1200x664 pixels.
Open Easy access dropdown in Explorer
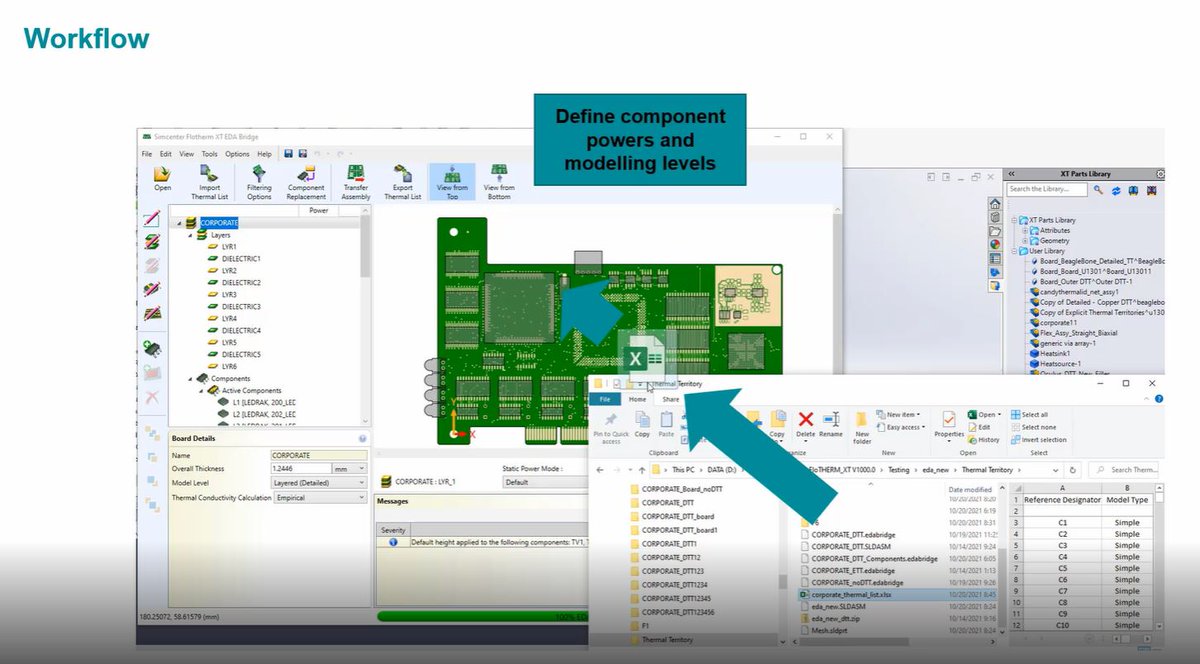point(900,427)
